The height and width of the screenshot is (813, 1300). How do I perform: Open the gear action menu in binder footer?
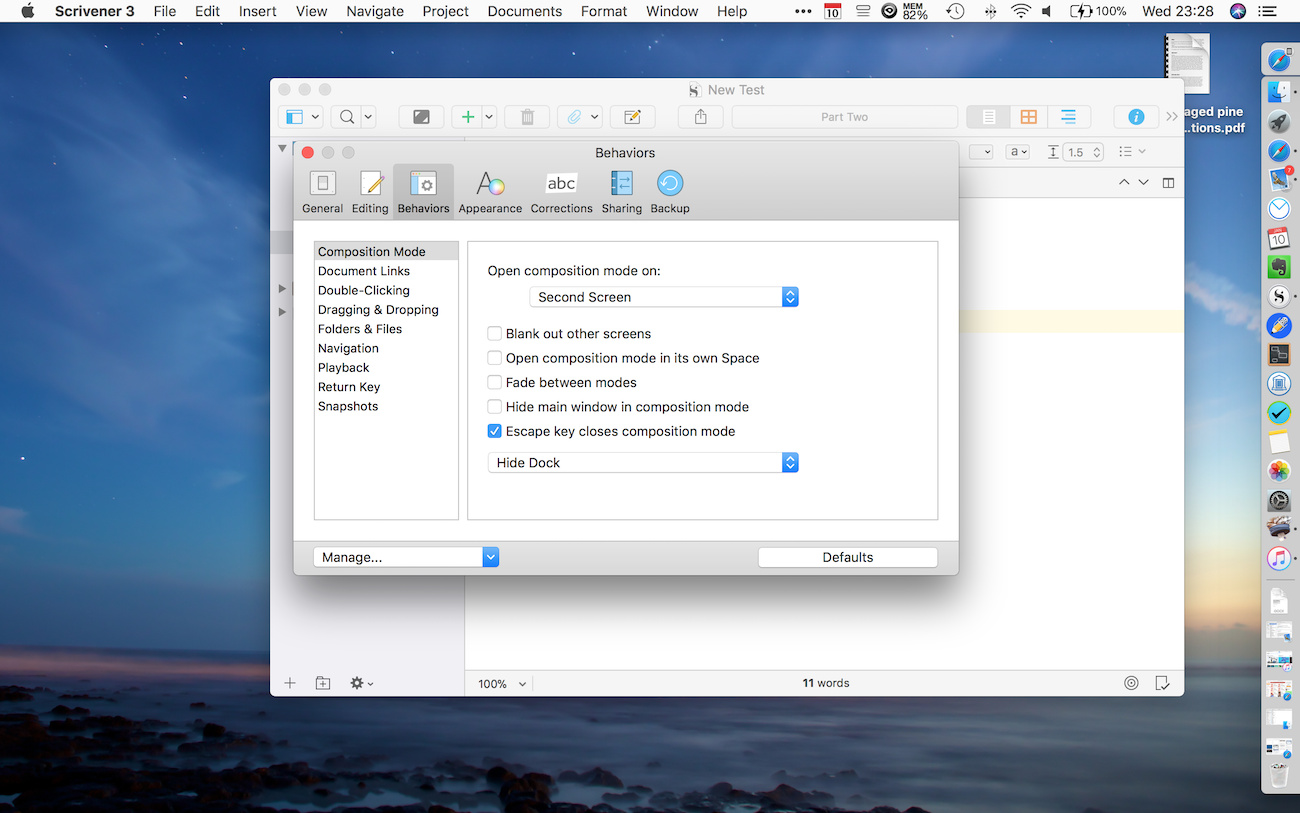tap(361, 683)
